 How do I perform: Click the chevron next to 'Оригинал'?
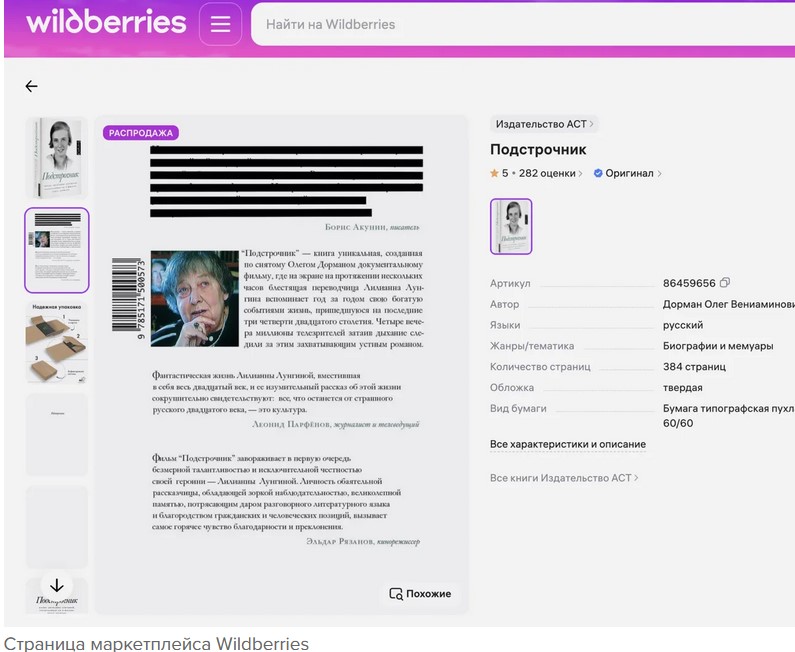point(659,173)
